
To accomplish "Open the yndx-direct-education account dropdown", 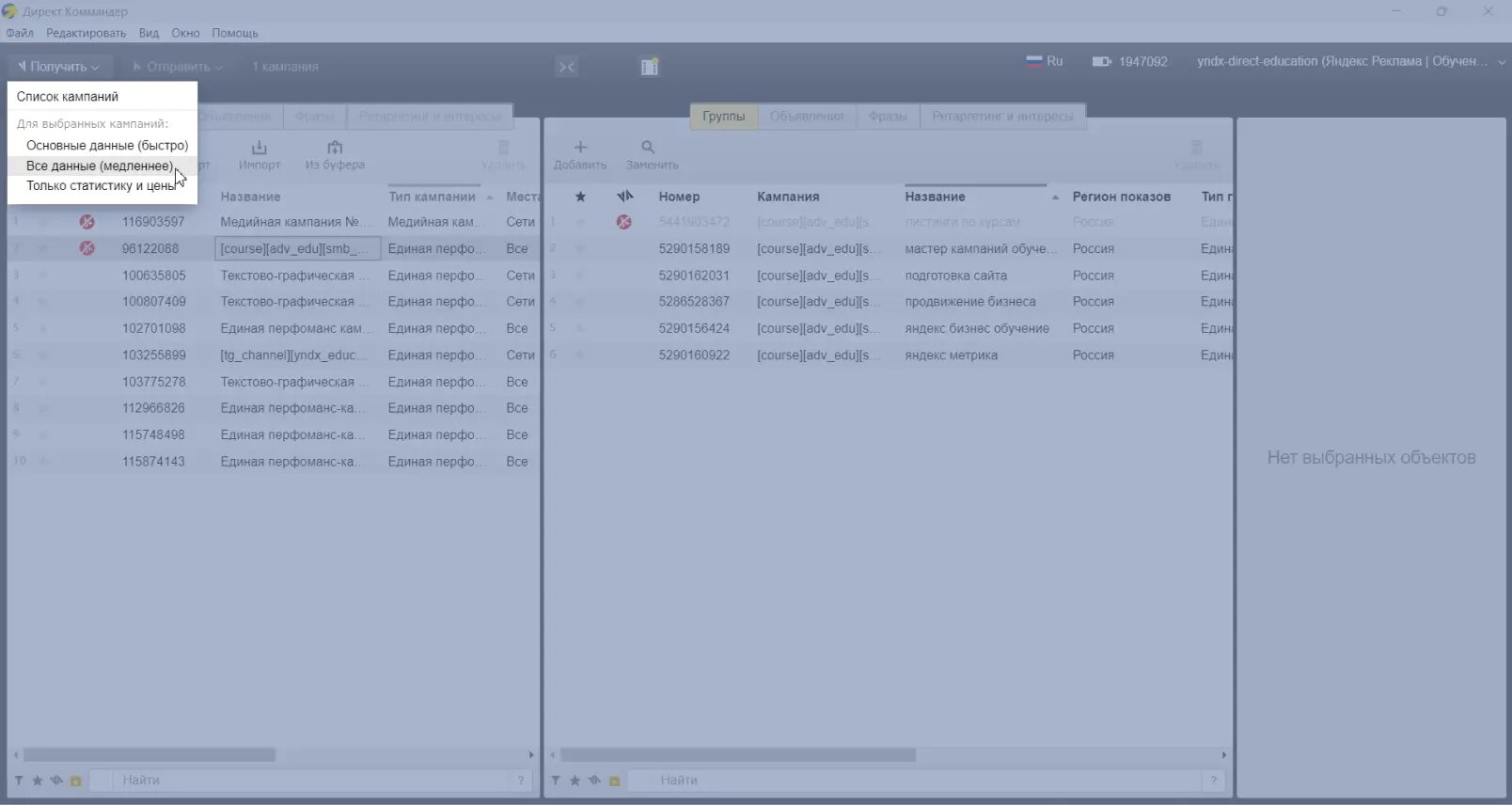I will coord(1351,61).
